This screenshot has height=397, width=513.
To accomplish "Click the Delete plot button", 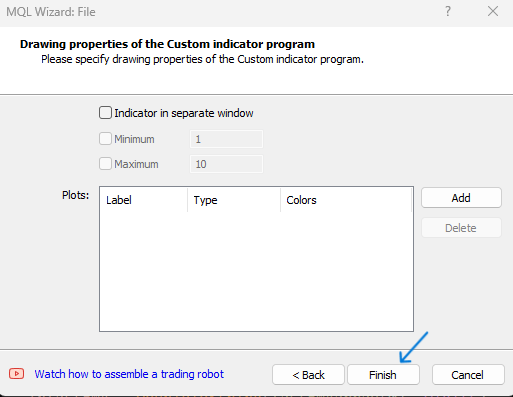I will (461, 228).
